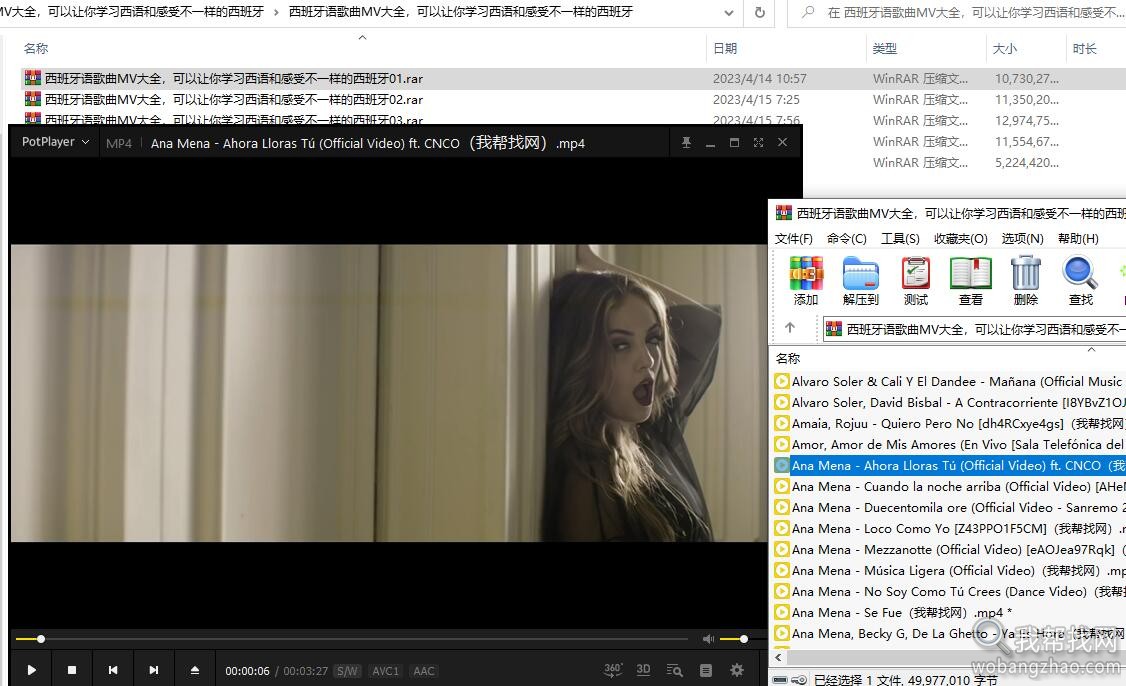Stop playback in PotPlayer

72,670
